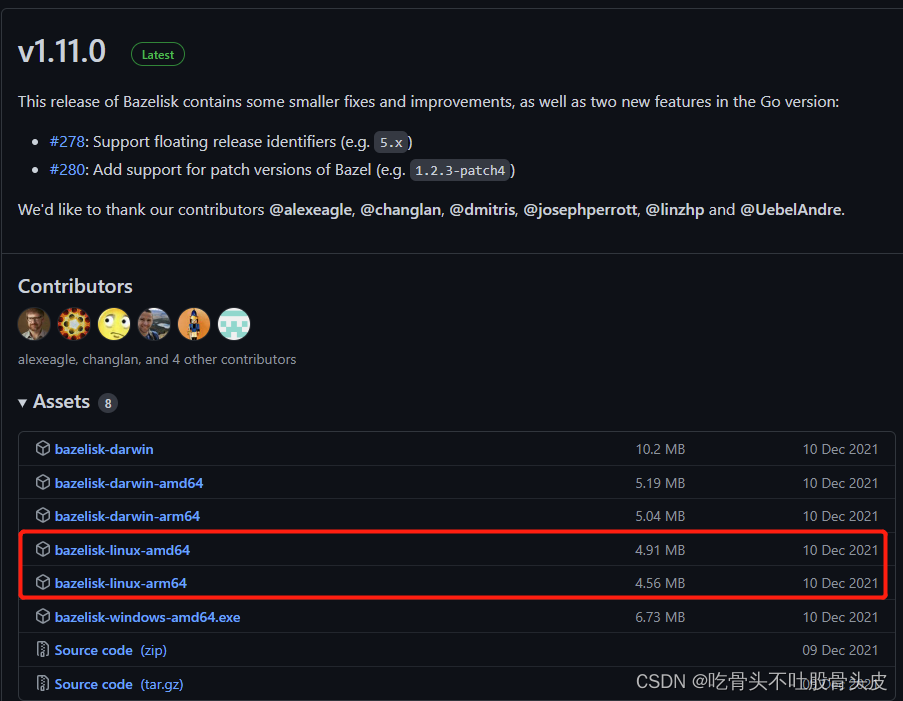Open @UebelAndre contributor mention
The width and height of the screenshot is (903, 701).
point(791,210)
